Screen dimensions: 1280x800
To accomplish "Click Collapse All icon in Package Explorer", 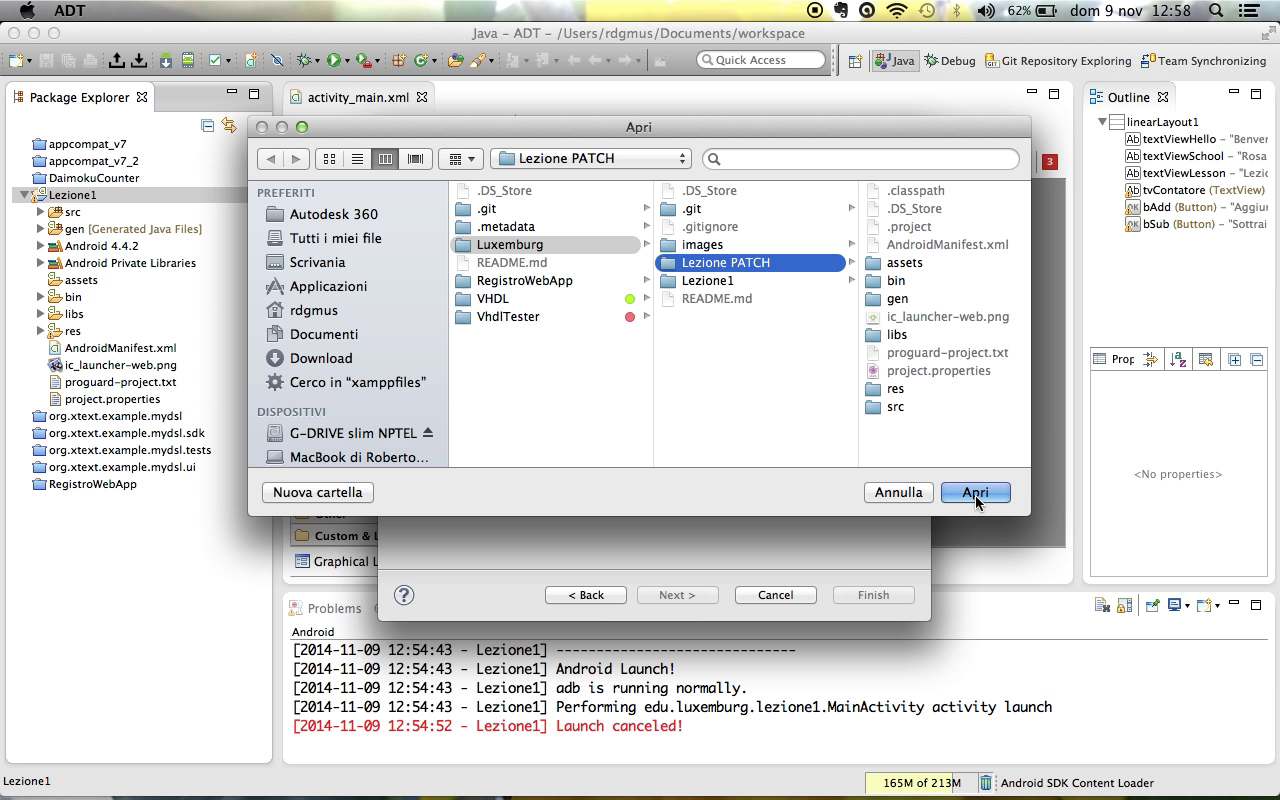I will 207,125.
